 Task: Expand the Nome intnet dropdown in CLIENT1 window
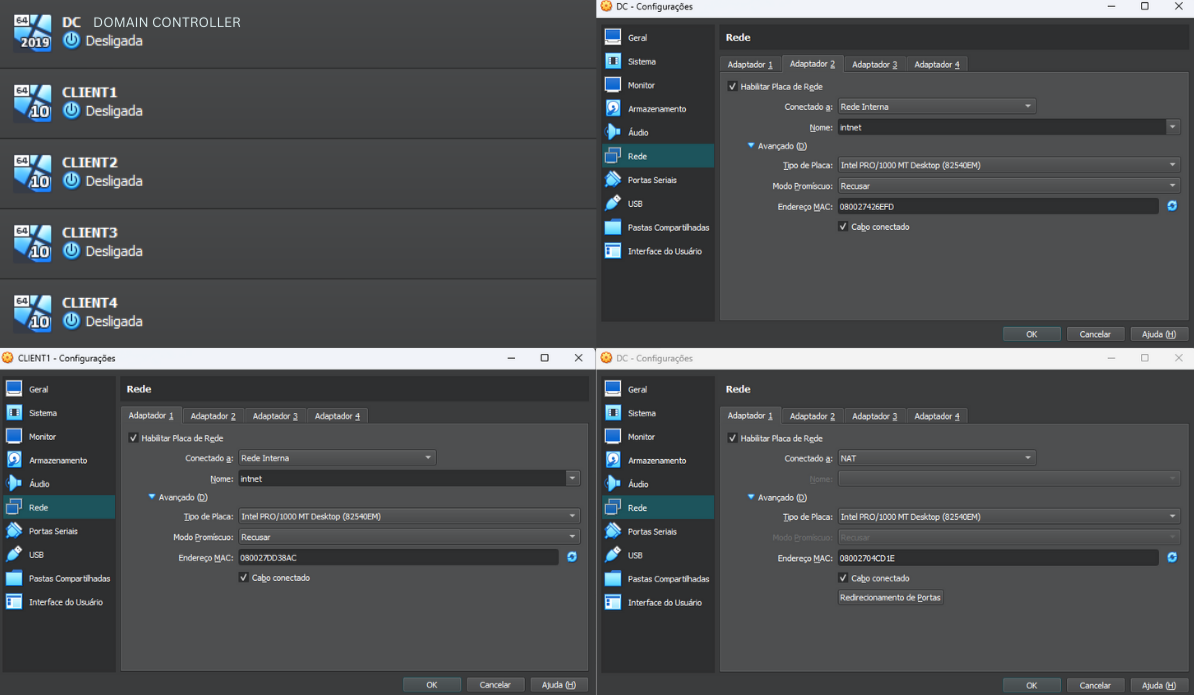(573, 479)
